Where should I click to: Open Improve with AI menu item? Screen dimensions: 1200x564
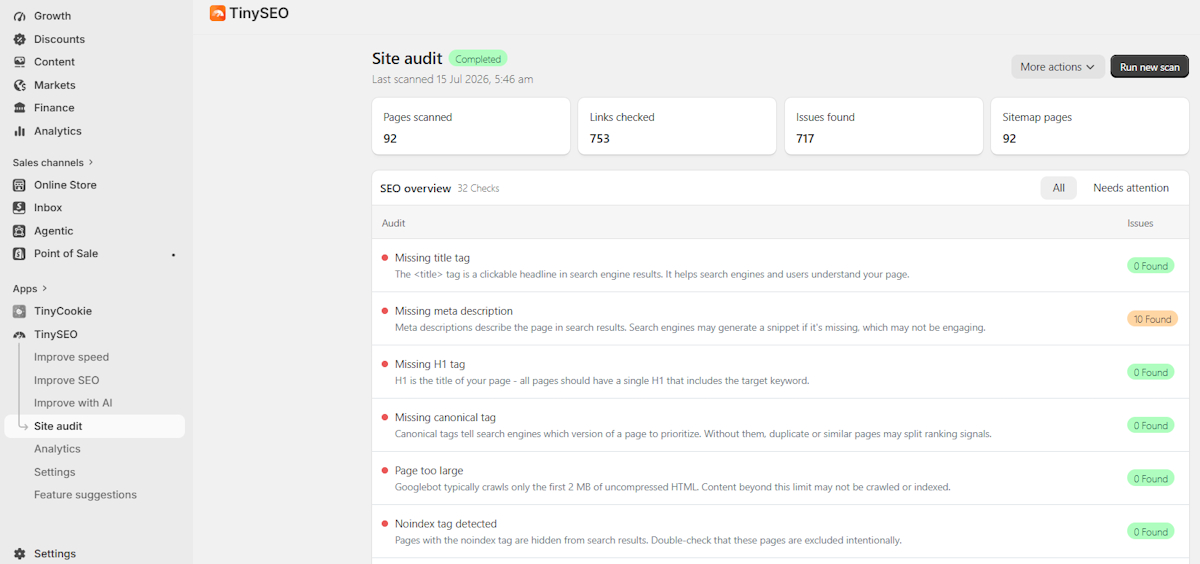[x=73, y=403]
